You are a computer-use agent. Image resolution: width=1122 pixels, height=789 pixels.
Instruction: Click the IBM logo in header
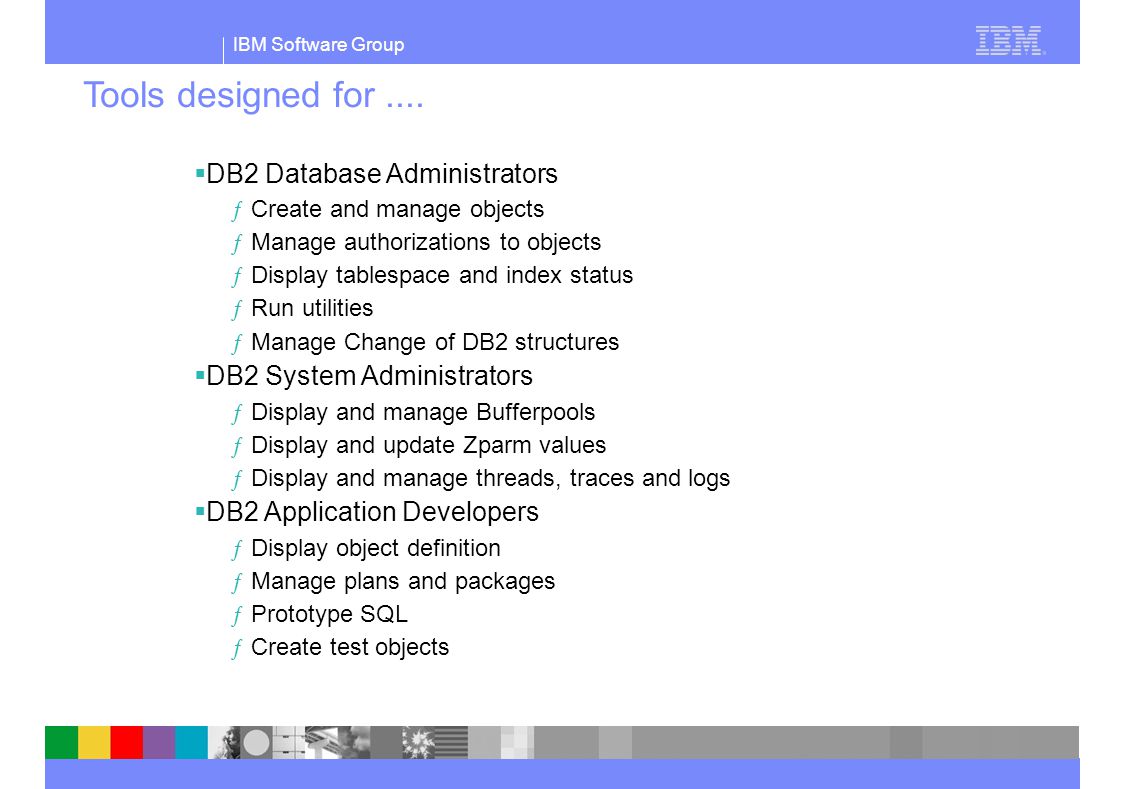click(x=1010, y=41)
